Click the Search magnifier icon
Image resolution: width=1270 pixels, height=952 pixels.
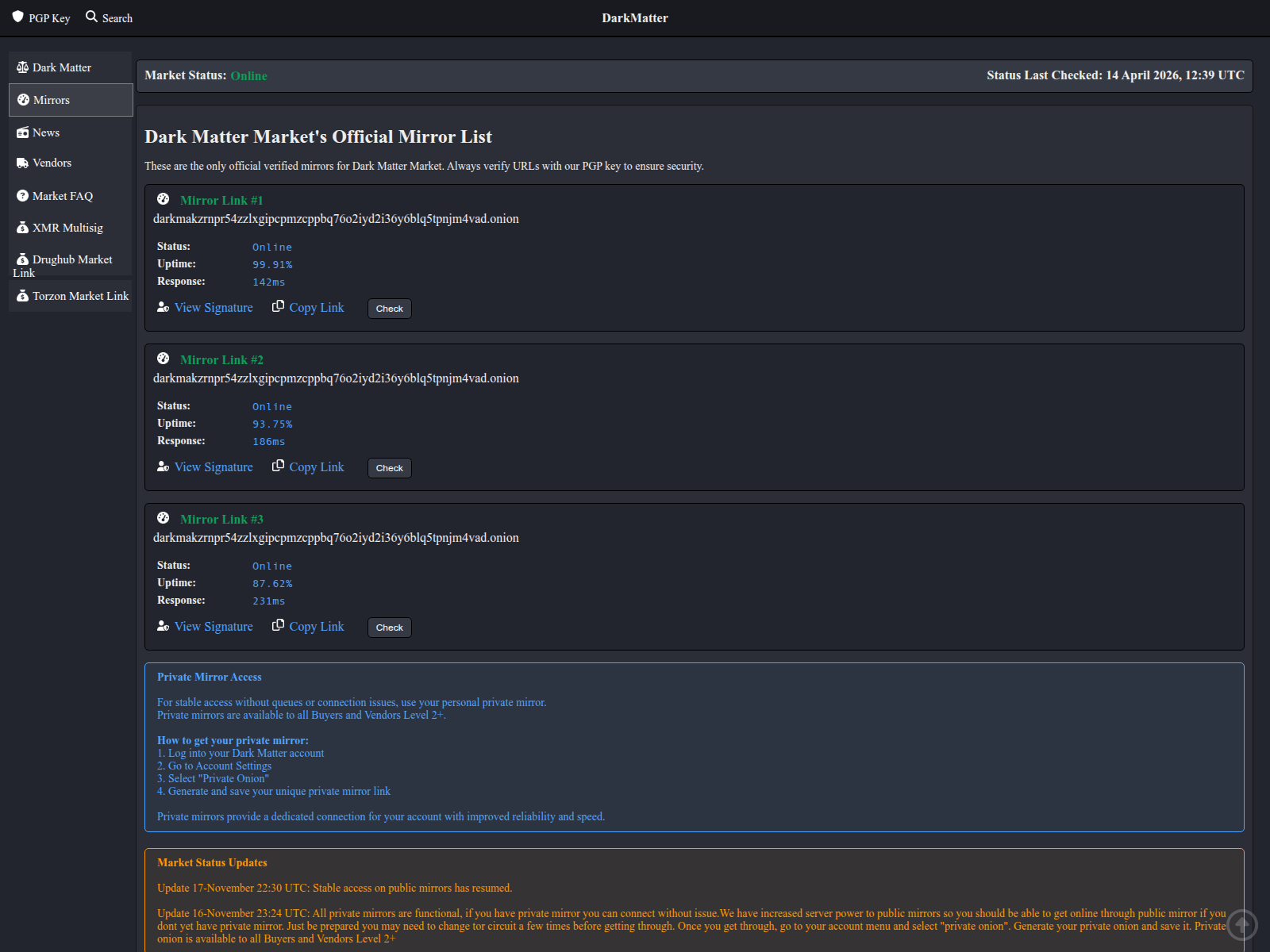(91, 17)
